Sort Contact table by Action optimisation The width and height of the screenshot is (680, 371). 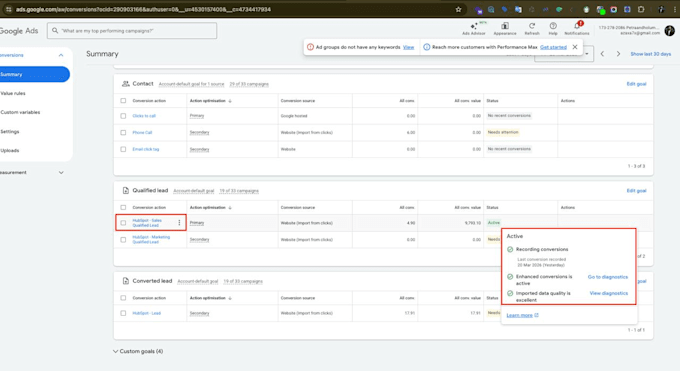[211, 101]
